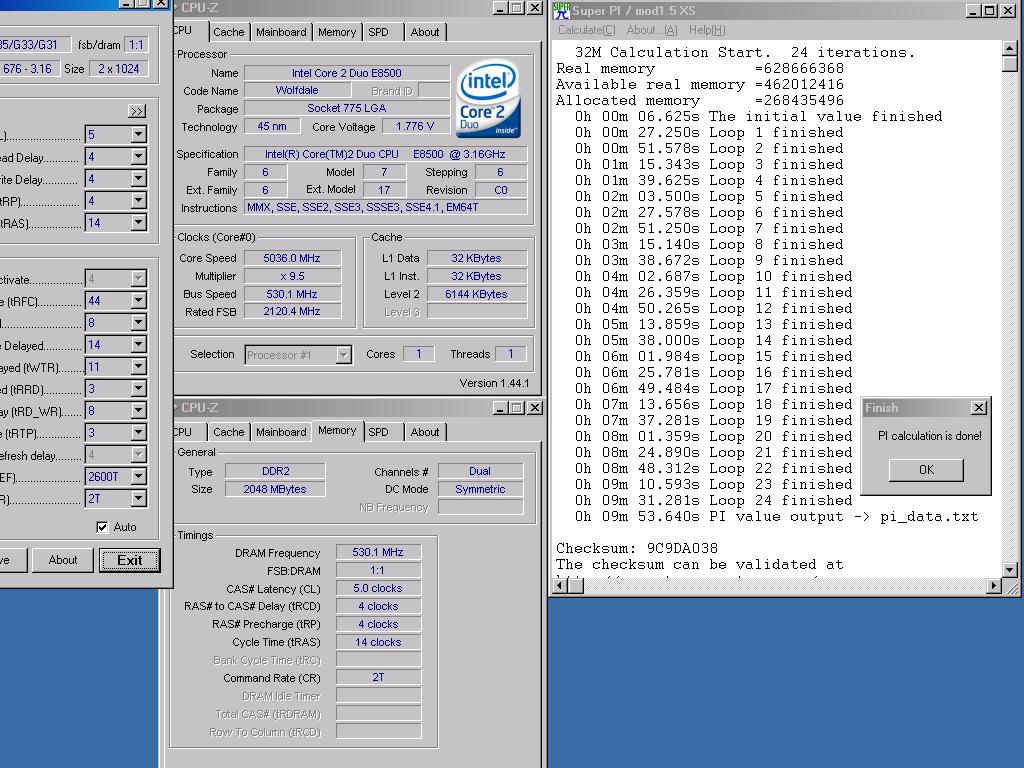This screenshot has width=1024, height=768.
Task: Click the Command Rate value 2T in CPU-Z
Action: (x=378, y=678)
